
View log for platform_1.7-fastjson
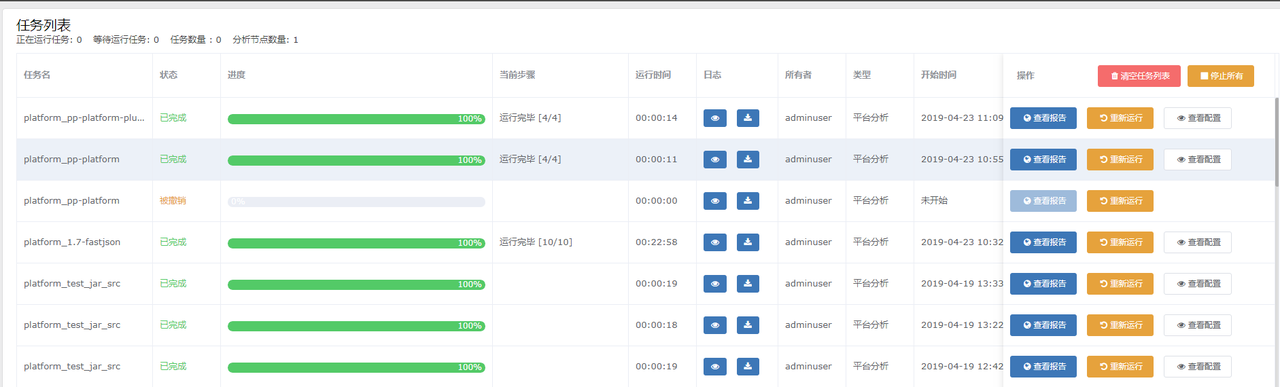tap(715, 242)
